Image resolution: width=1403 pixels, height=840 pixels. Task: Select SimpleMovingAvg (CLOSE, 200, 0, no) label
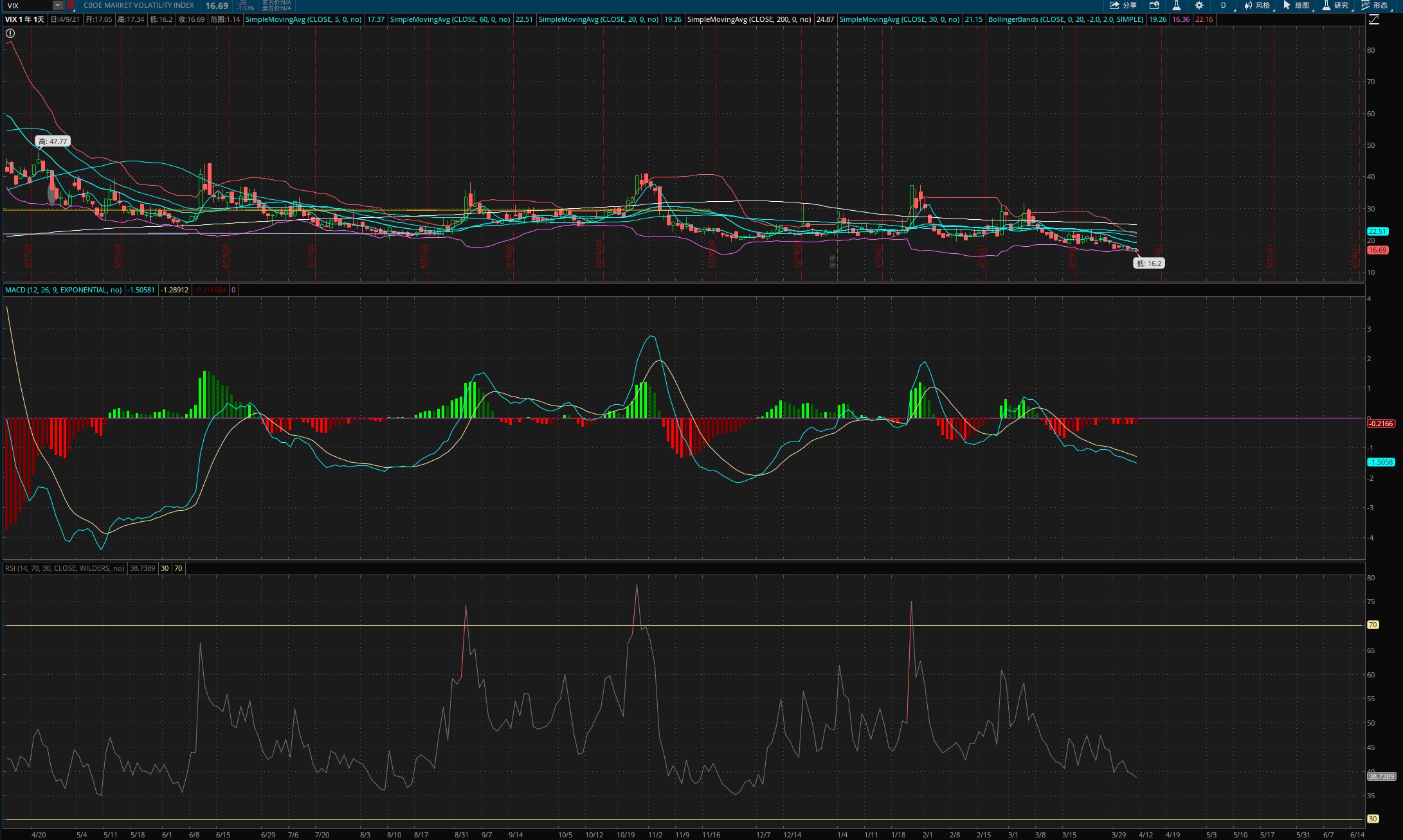[749, 19]
